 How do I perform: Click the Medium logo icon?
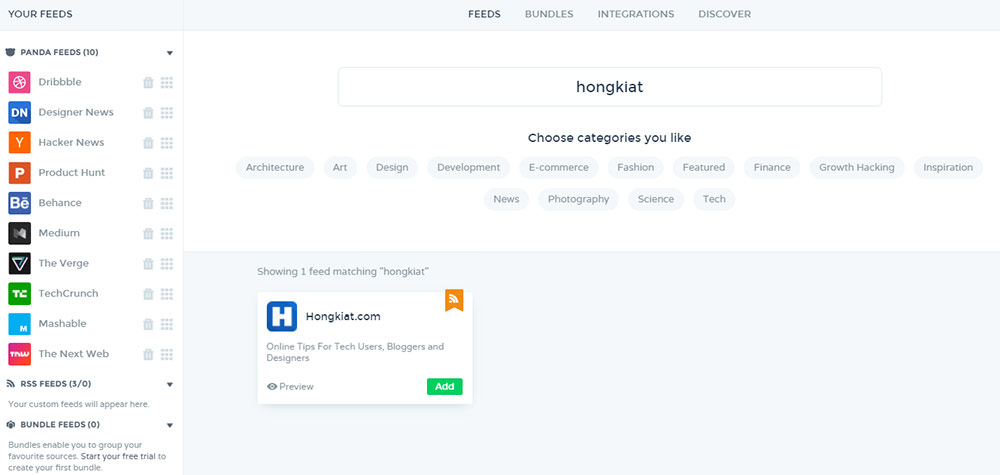point(20,233)
